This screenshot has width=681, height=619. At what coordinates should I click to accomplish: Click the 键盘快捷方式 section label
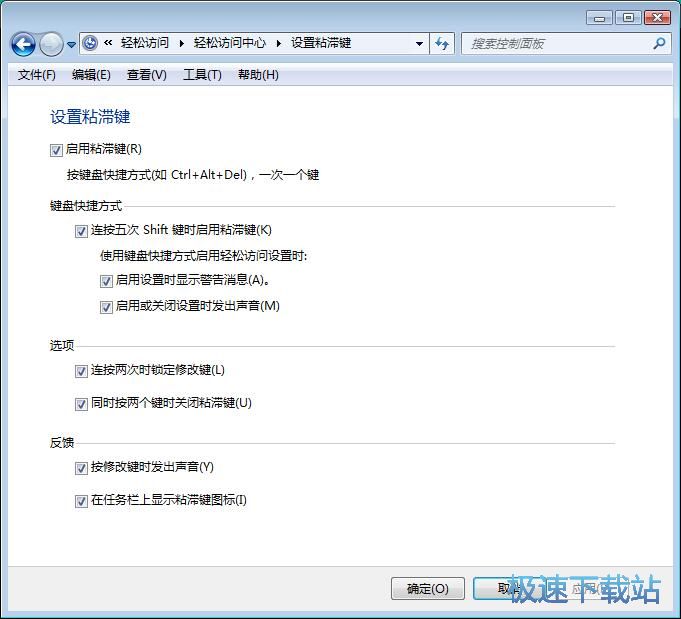point(86,206)
